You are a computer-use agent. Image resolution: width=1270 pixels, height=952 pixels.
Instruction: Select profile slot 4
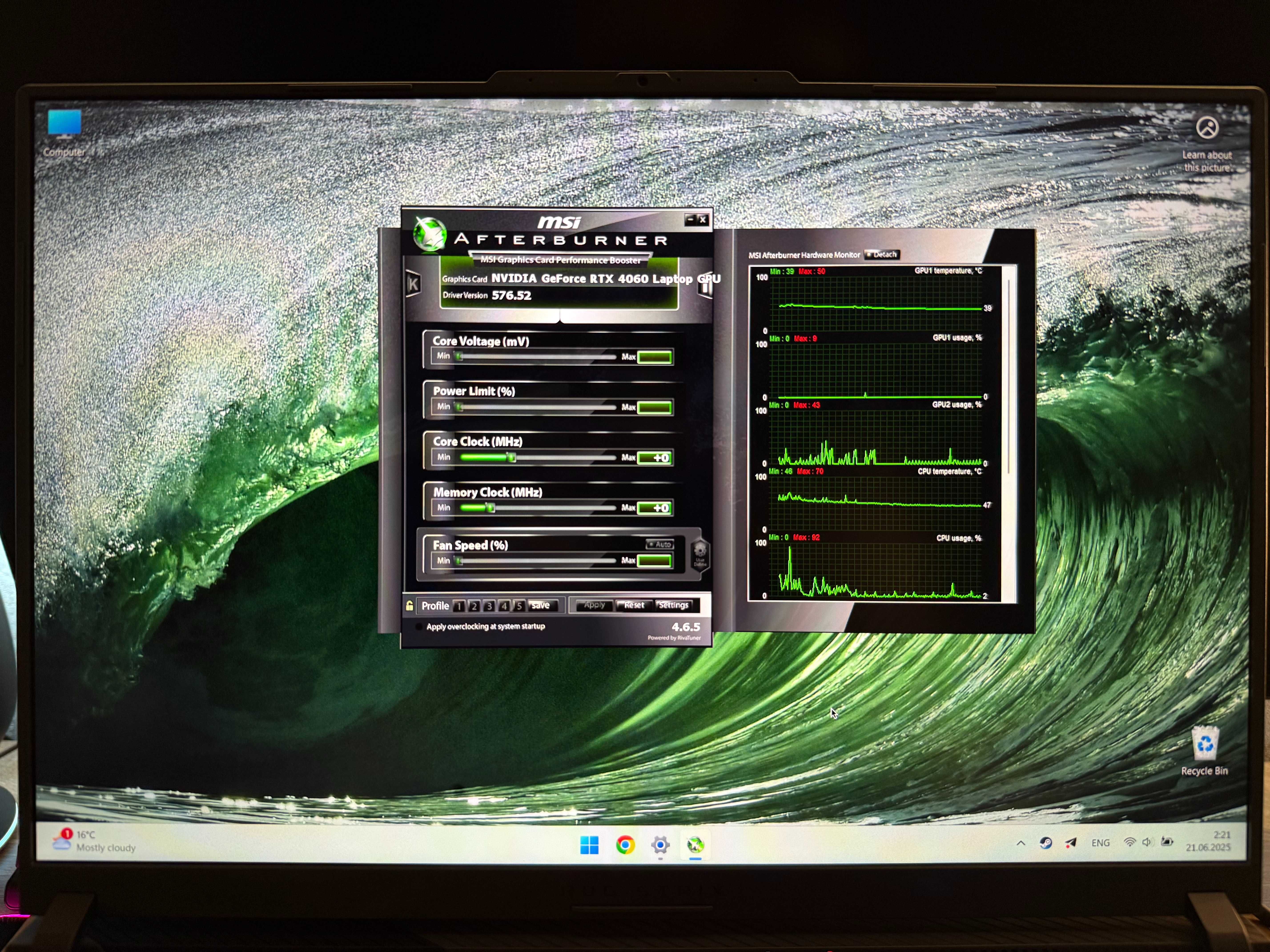click(x=504, y=606)
